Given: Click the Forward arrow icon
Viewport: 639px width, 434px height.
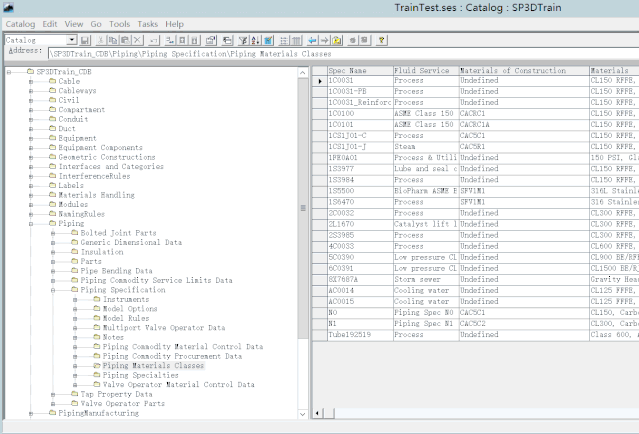Looking at the screenshot, I should (x=325, y=40).
